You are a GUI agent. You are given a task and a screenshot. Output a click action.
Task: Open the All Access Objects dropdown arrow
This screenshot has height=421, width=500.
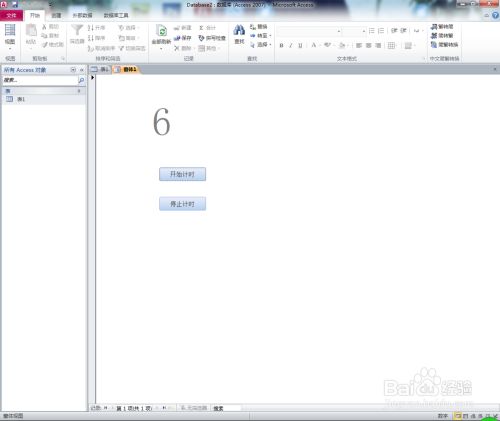click(73, 70)
